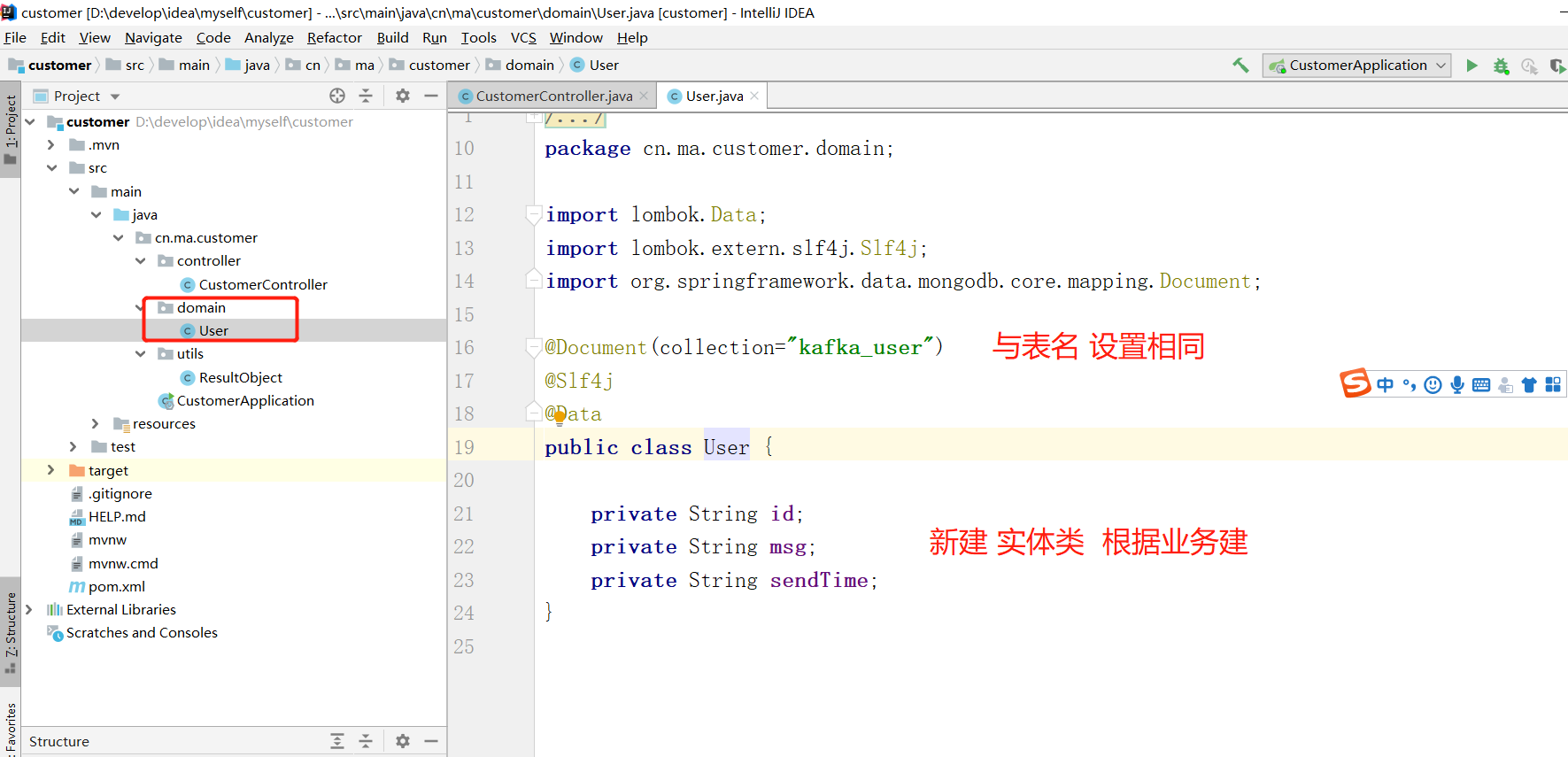Open the Tools menu

click(x=478, y=37)
